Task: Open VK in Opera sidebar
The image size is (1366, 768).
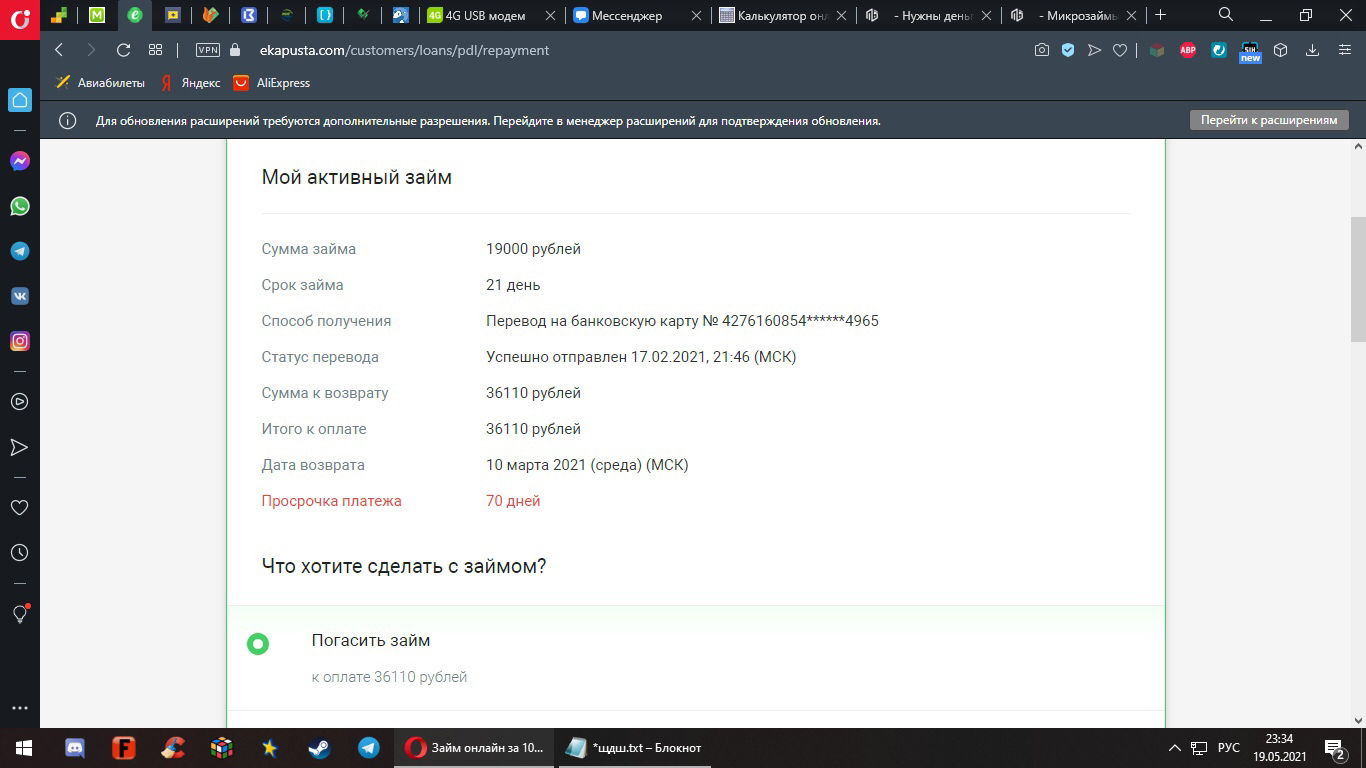Action: pos(19,296)
